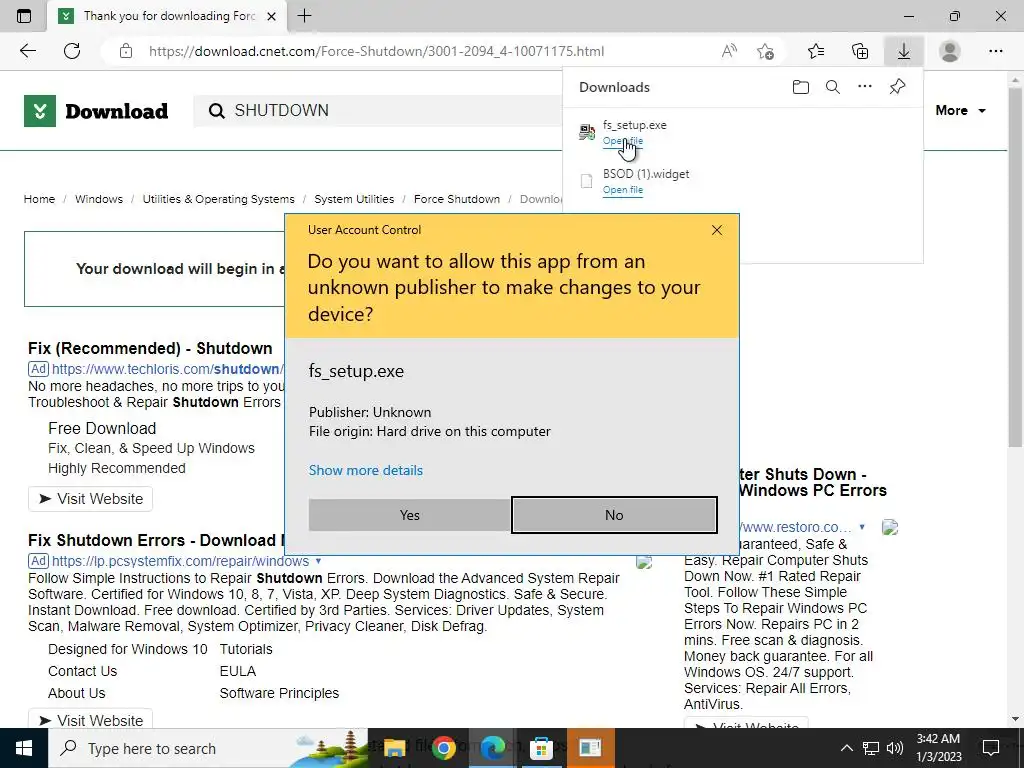Viewport: 1024px width, 768px height.
Task: Click No in the UAC prompt
Action: (614, 515)
